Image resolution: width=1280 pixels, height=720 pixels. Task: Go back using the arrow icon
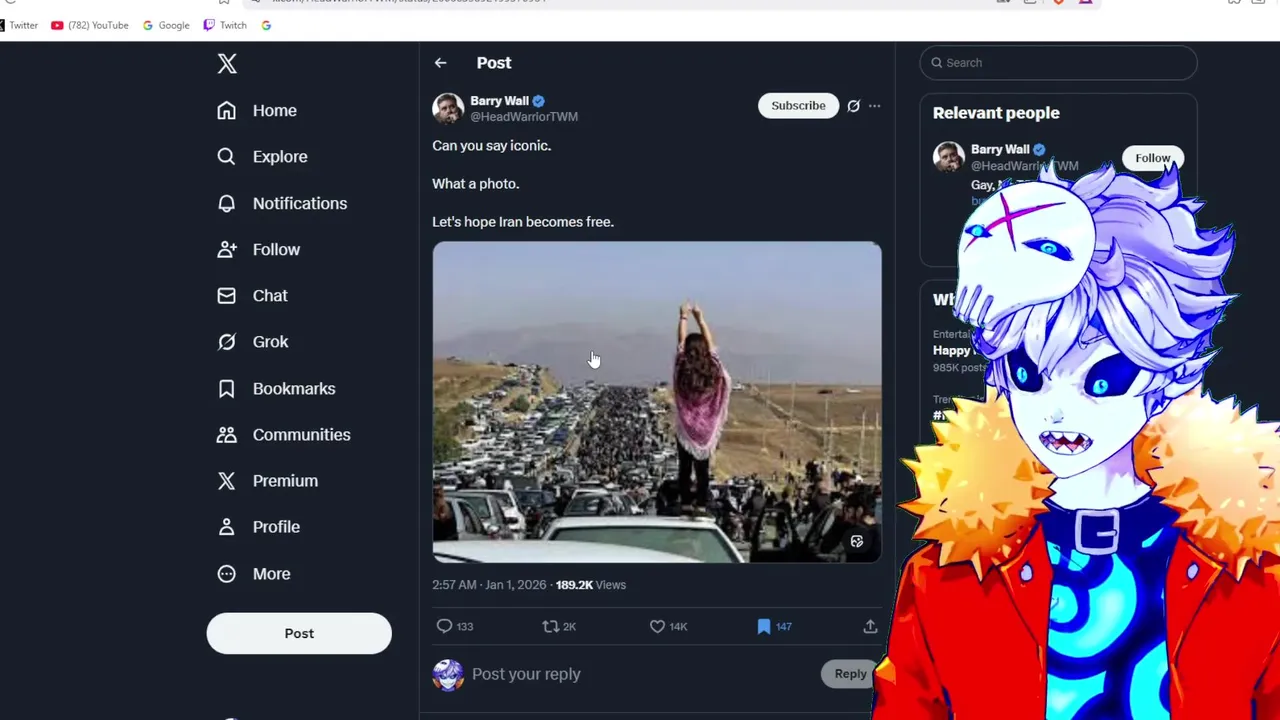tap(440, 63)
